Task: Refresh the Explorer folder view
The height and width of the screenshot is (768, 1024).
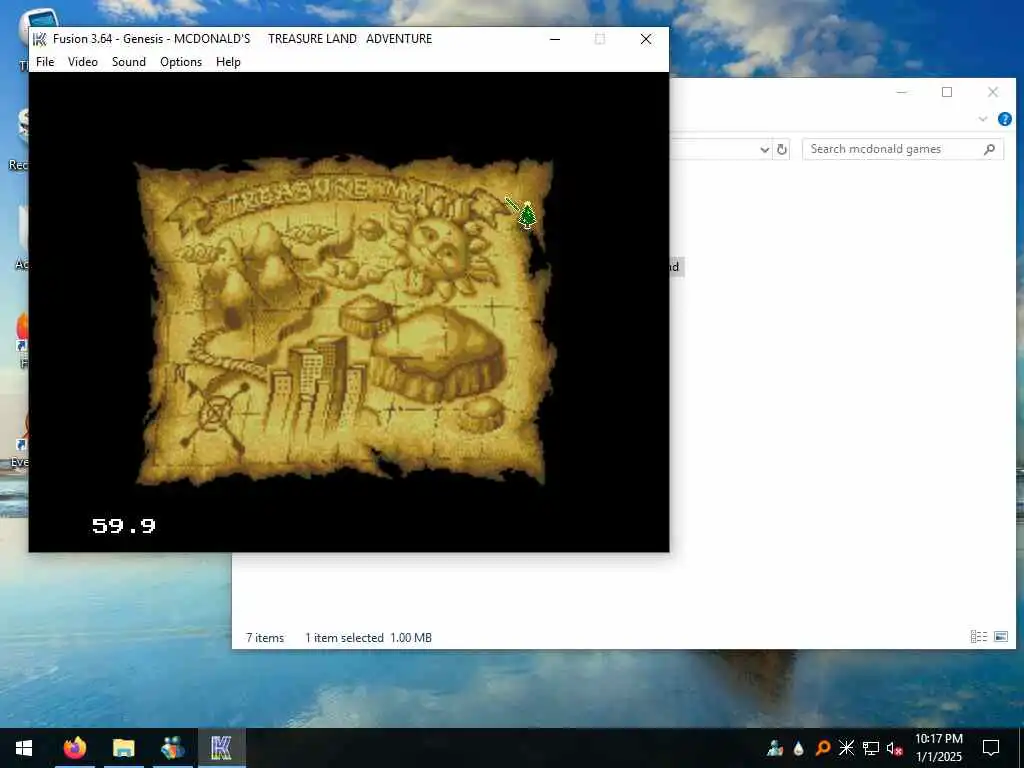Action: [x=782, y=150]
